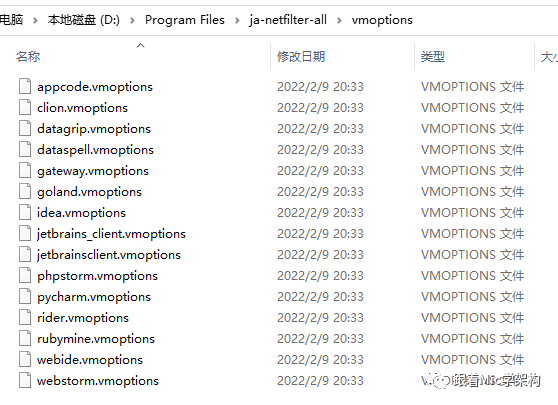Sort files by 名称 column header
The image size is (558, 405).
[28, 57]
